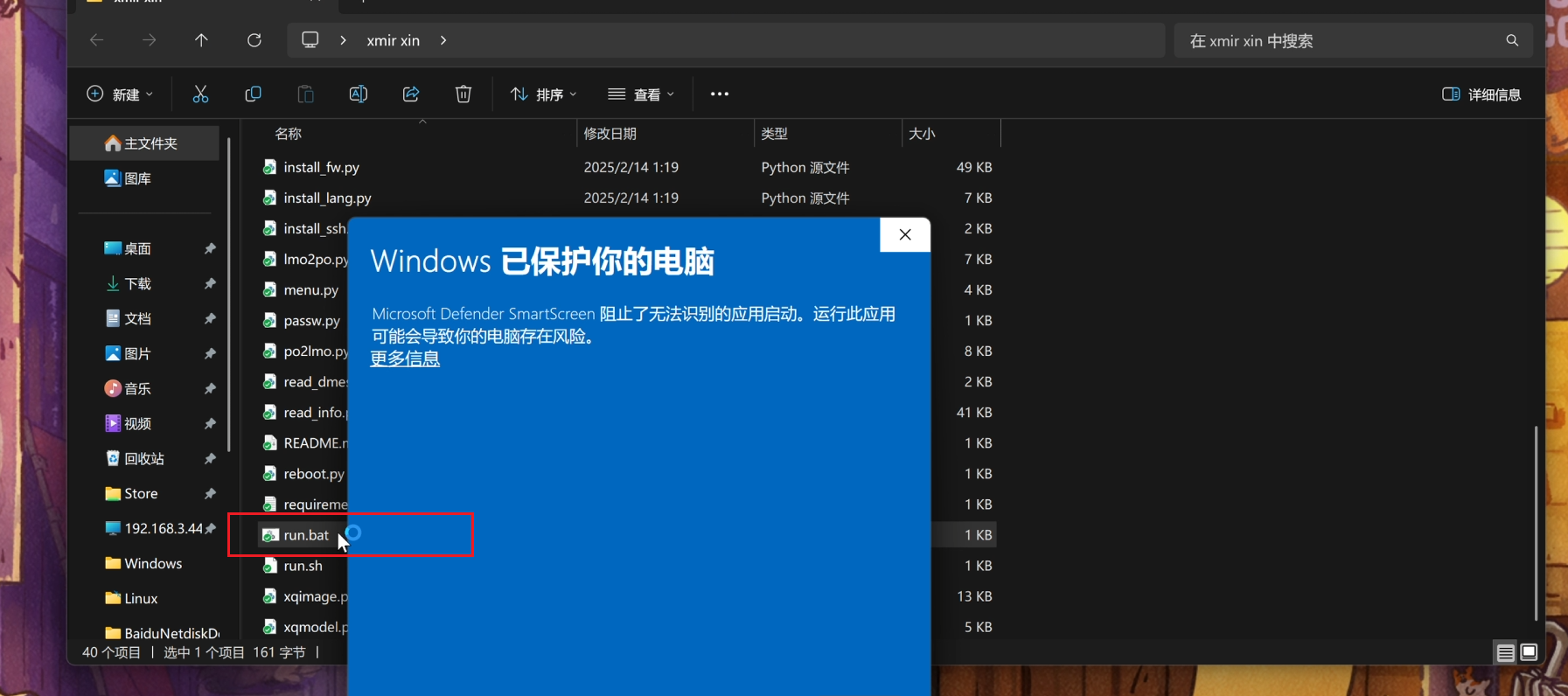The image size is (1568, 696).
Task: Click the 更多信息 link in SmartScreen dialog
Action: (405, 358)
